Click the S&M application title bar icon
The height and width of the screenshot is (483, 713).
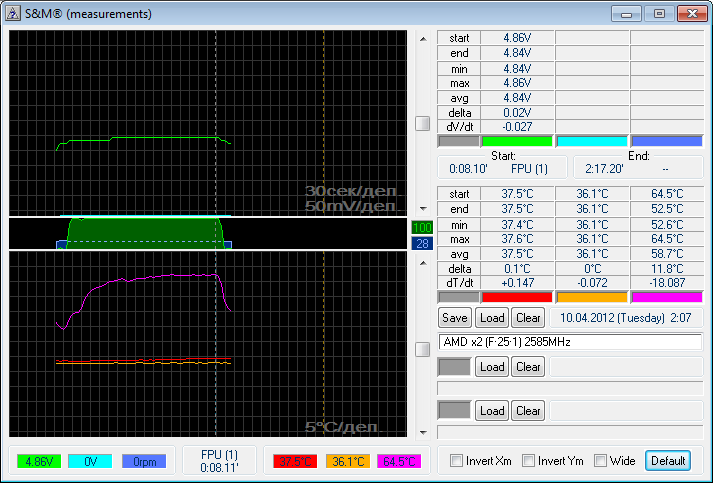12,14
